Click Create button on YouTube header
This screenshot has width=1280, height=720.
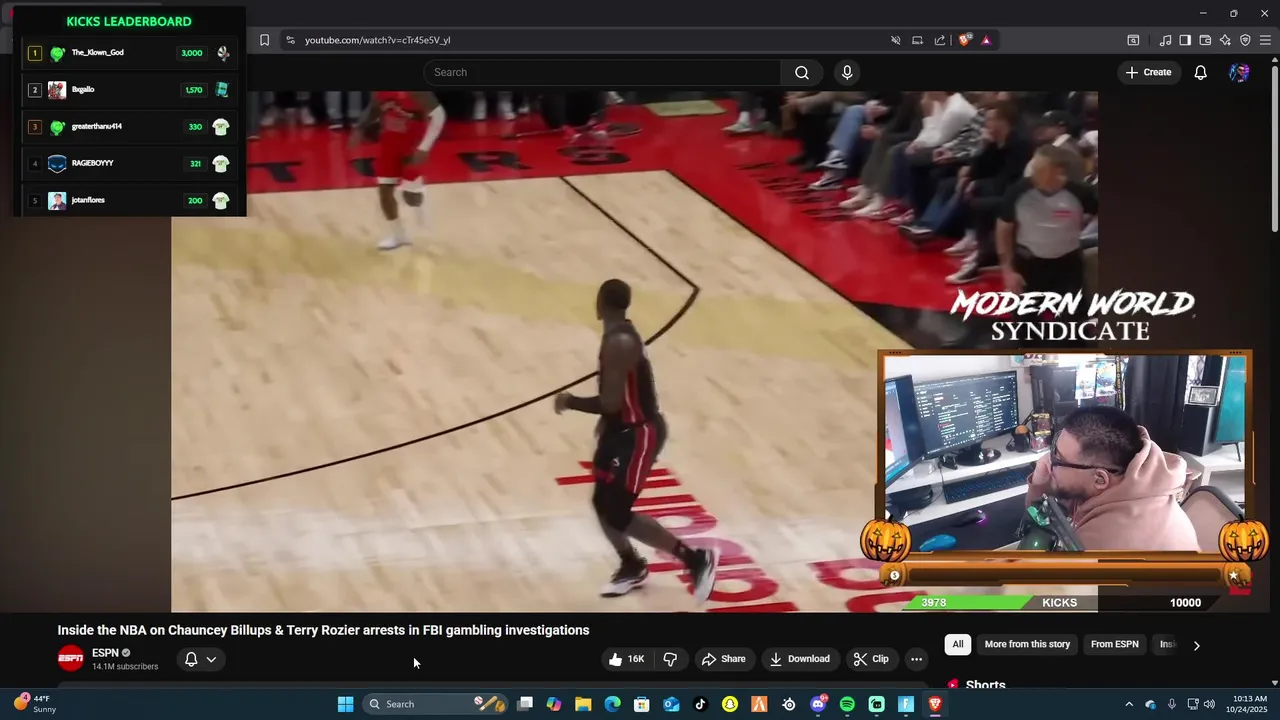[x=1148, y=72]
